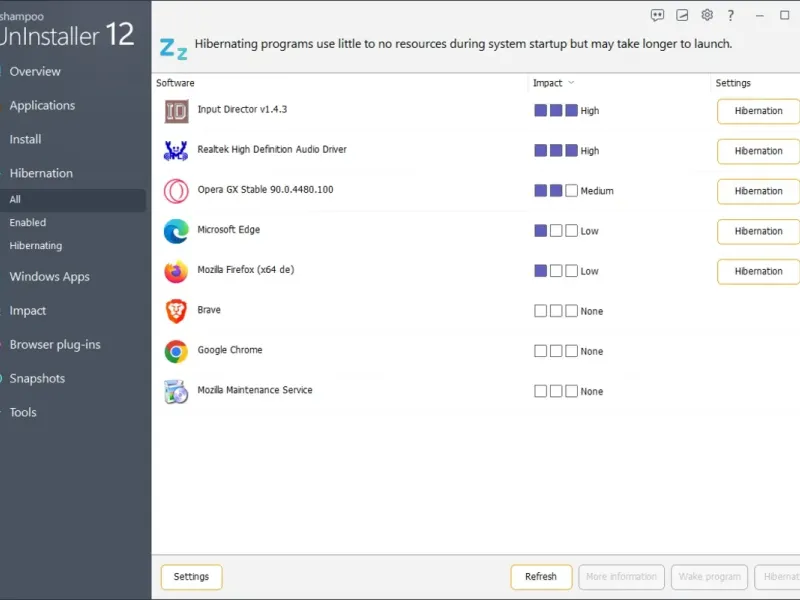This screenshot has width=800, height=600.
Task: Click the bottom-left Settings button
Action: (191, 577)
